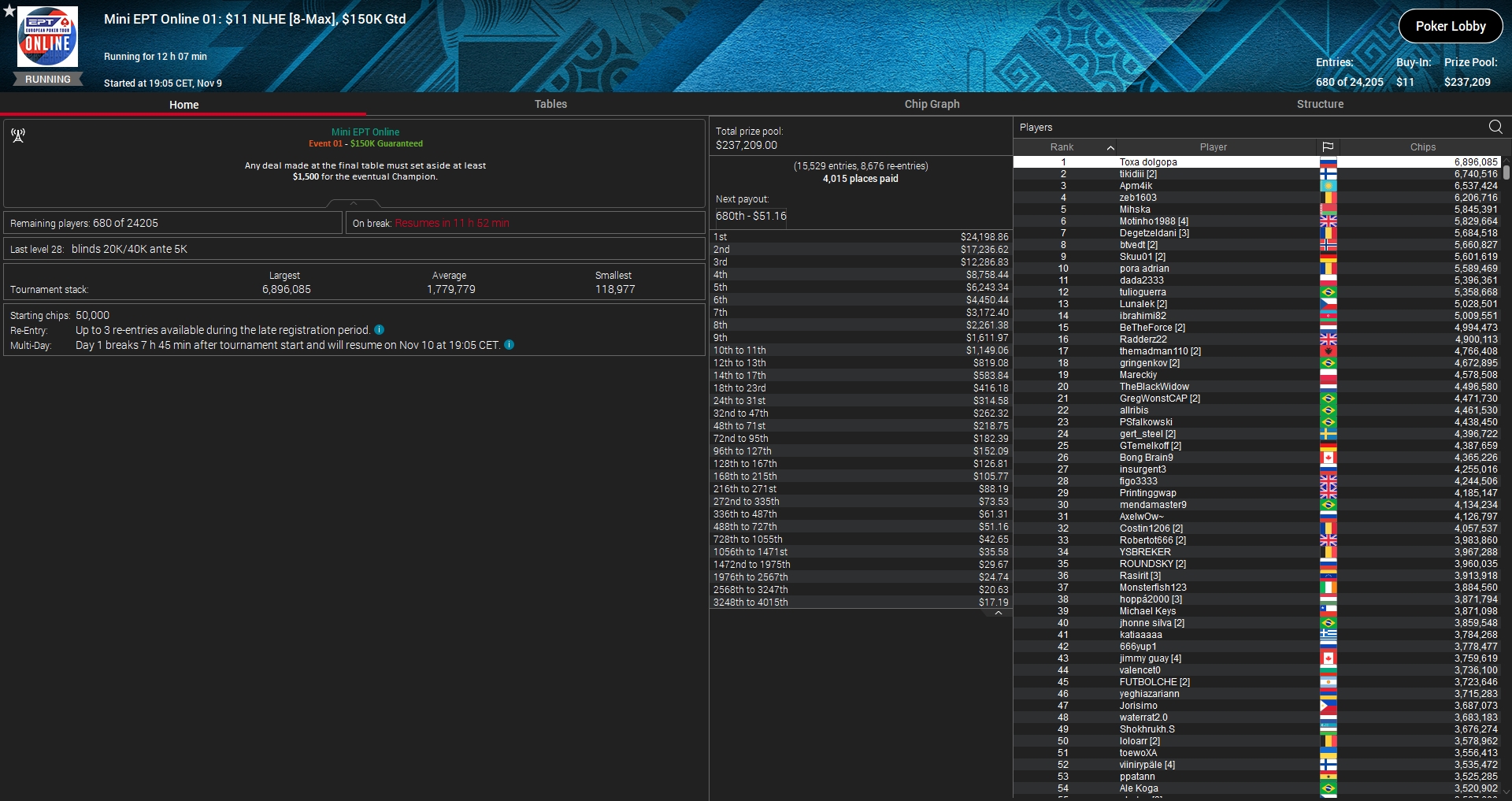Click flag beside jimmy guay [4]
Image resolution: width=1512 pixels, height=801 pixels.
pyautogui.click(x=1329, y=658)
